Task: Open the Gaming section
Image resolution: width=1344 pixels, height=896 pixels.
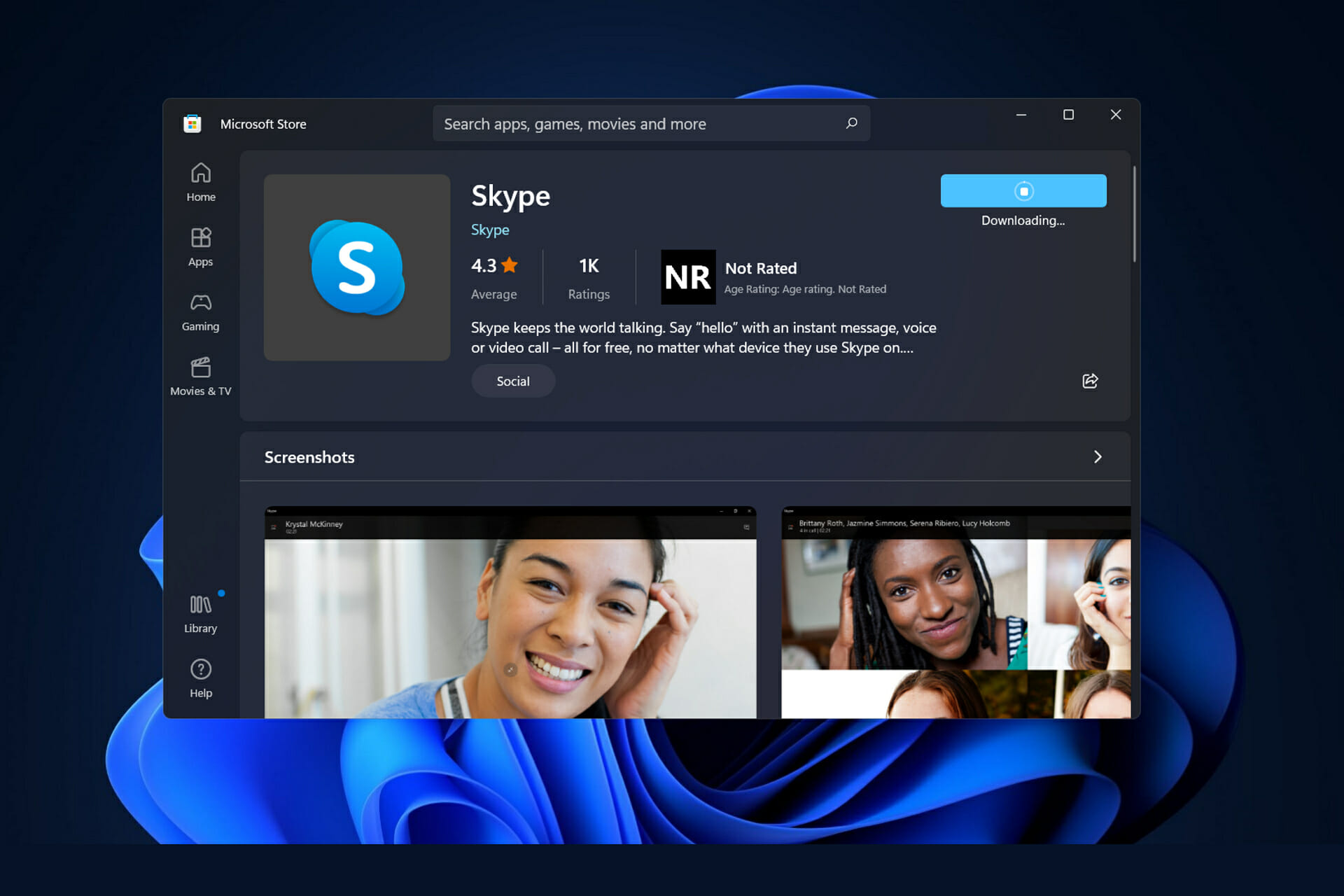Action: (200, 313)
